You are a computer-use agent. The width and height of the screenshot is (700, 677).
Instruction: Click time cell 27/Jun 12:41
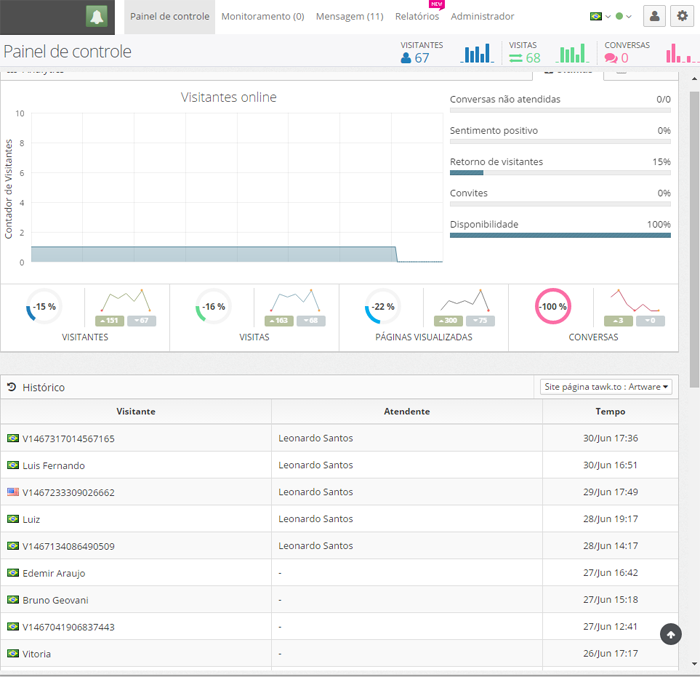coord(610,627)
